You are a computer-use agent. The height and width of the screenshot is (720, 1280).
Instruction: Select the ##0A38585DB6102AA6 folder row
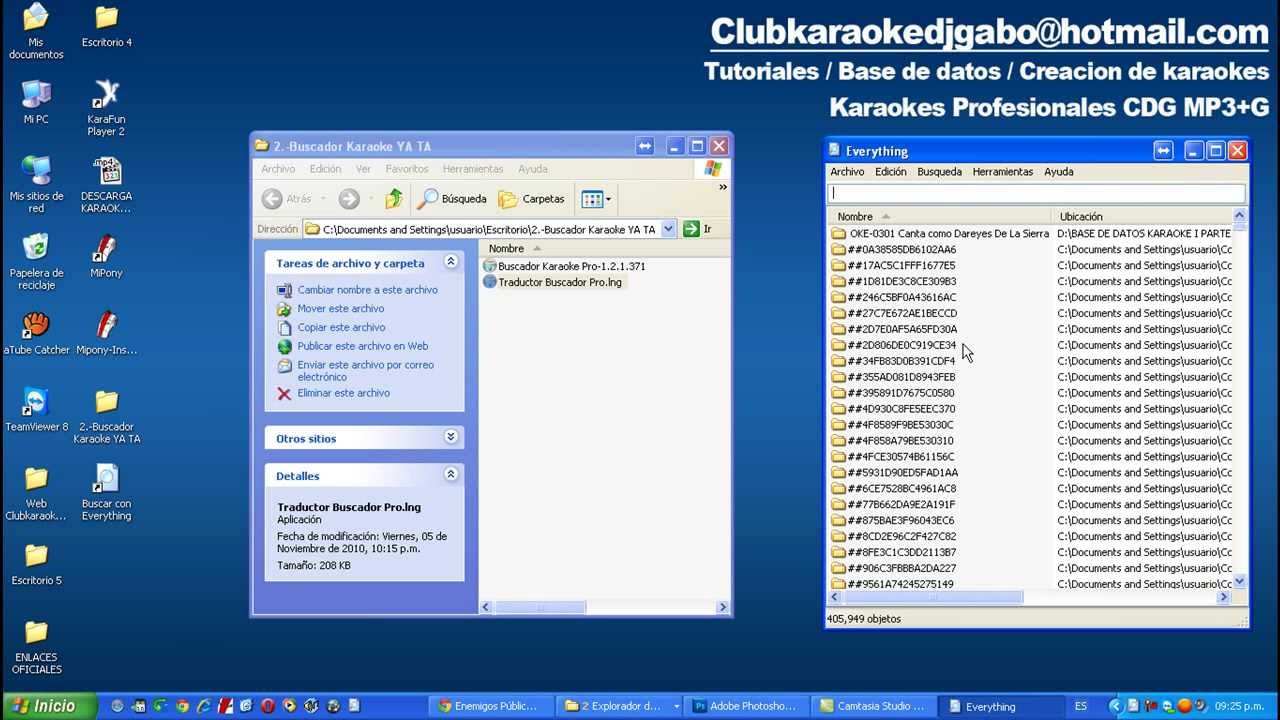[x=893, y=250]
